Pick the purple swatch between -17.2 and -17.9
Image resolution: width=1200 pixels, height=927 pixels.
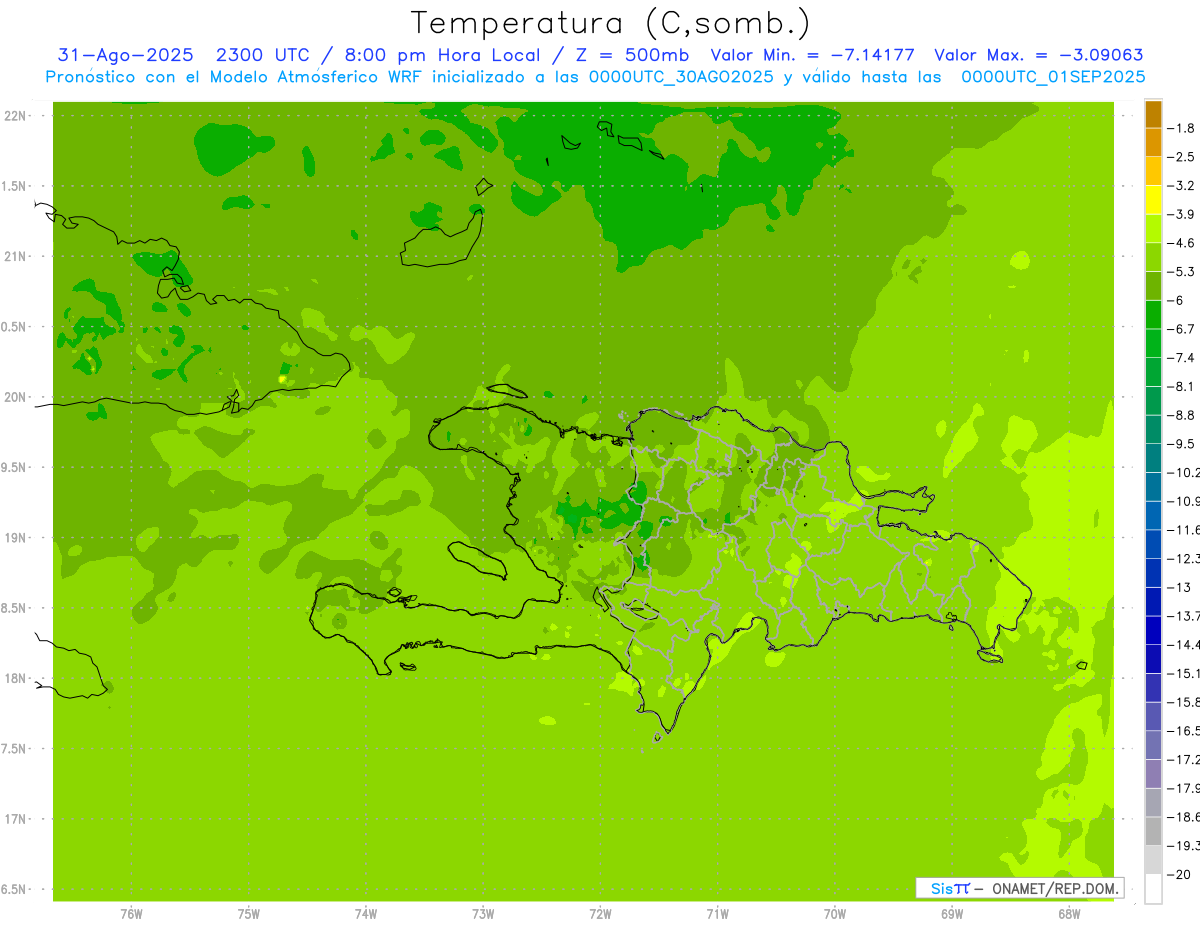(1153, 774)
